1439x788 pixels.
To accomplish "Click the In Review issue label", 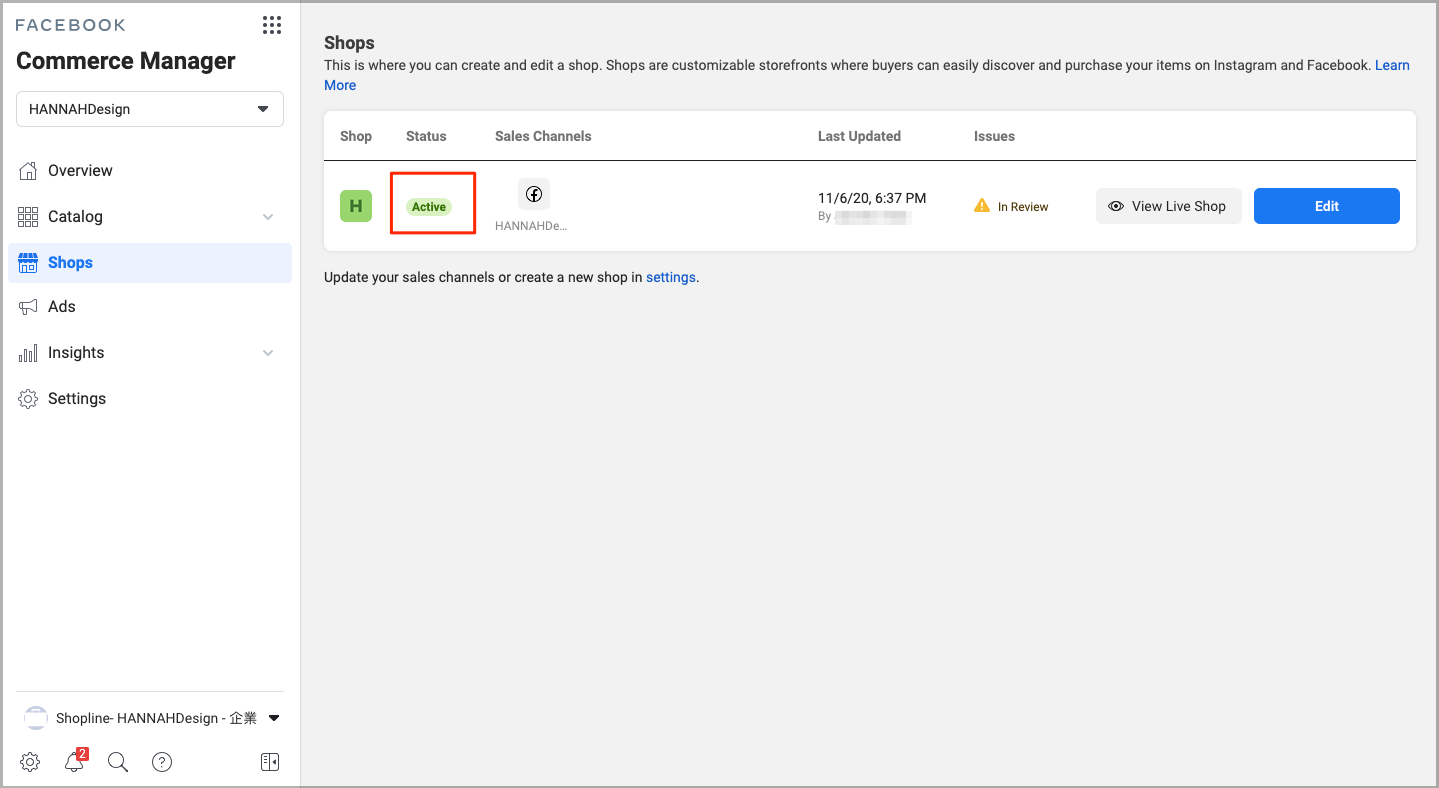I will (x=1023, y=207).
